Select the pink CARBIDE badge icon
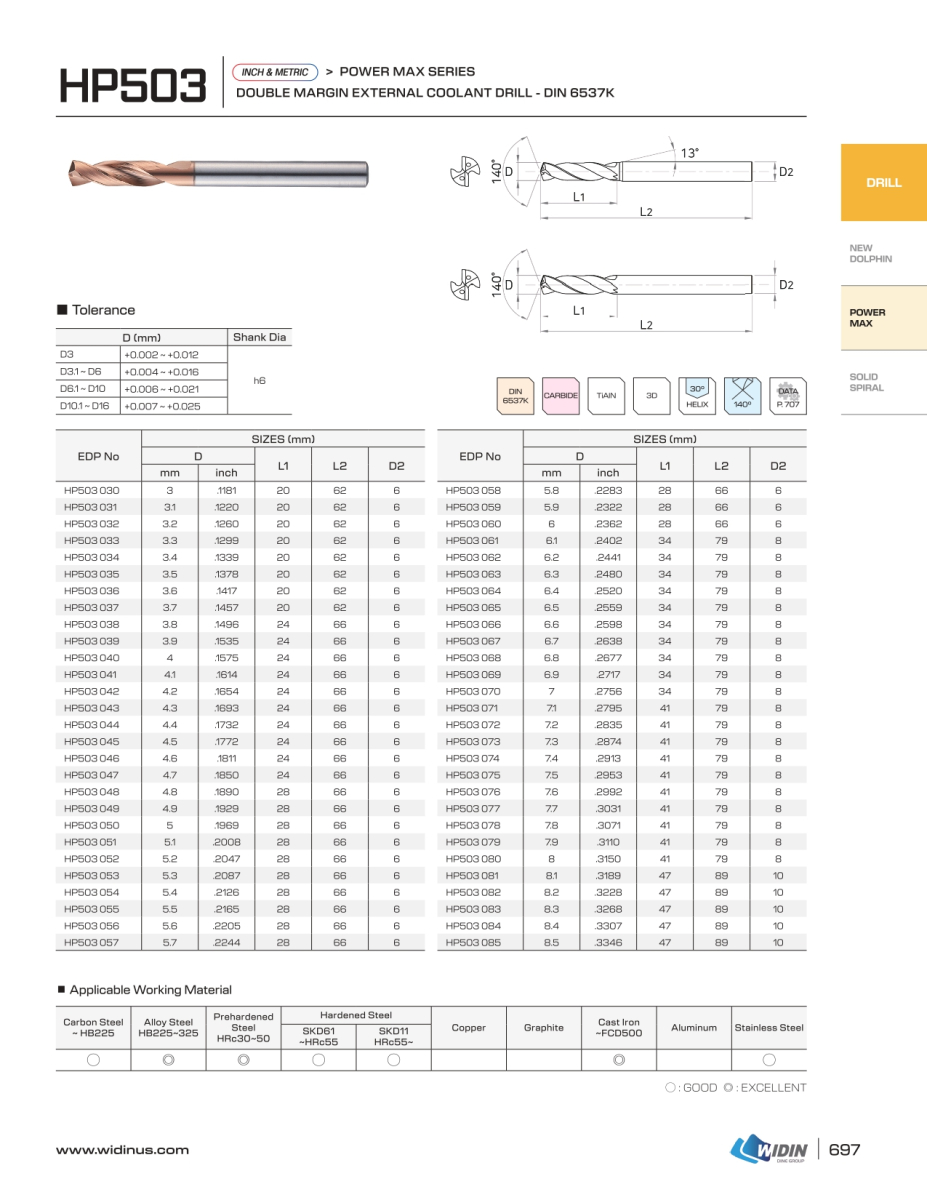927x1200 pixels. point(561,396)
